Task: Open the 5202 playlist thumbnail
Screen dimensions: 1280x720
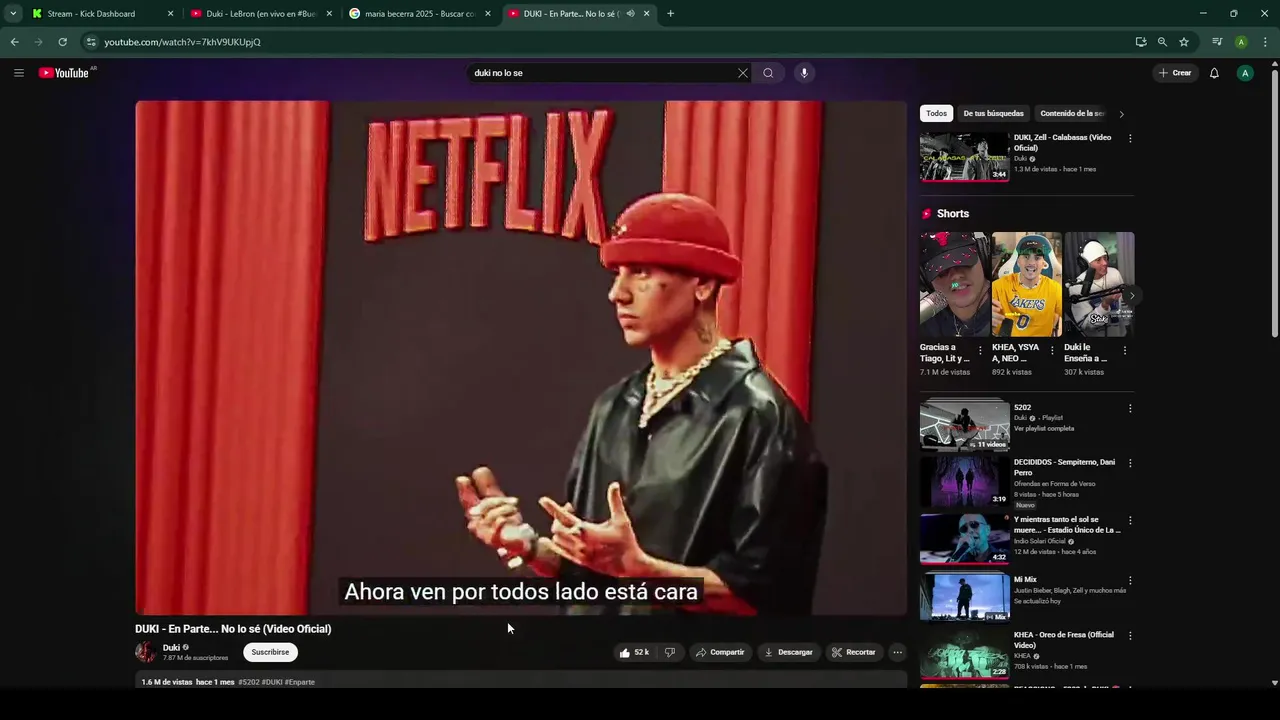Action: (964, 425)
